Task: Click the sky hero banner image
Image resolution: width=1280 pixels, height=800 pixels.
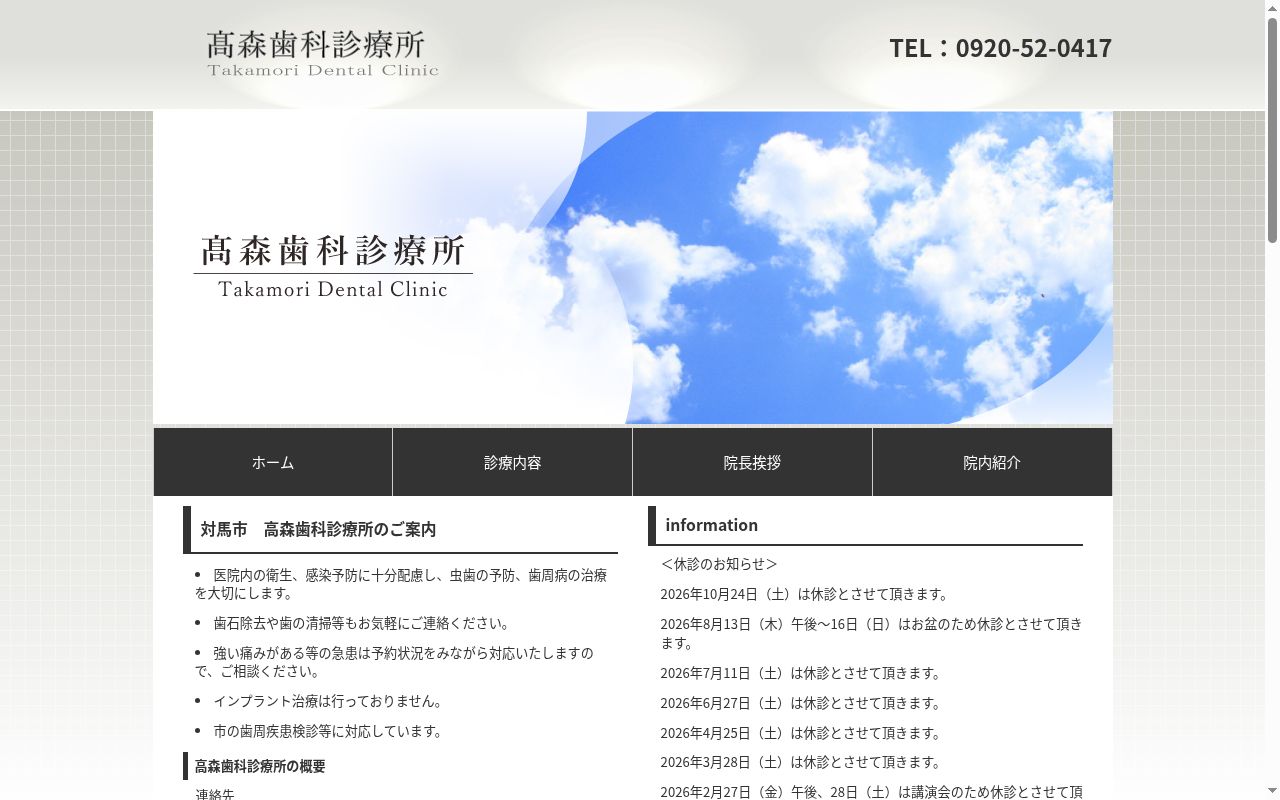Action: pos(633,267)
